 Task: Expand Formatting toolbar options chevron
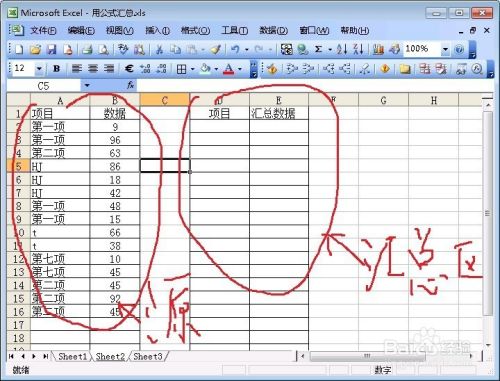tap(254, 69)
